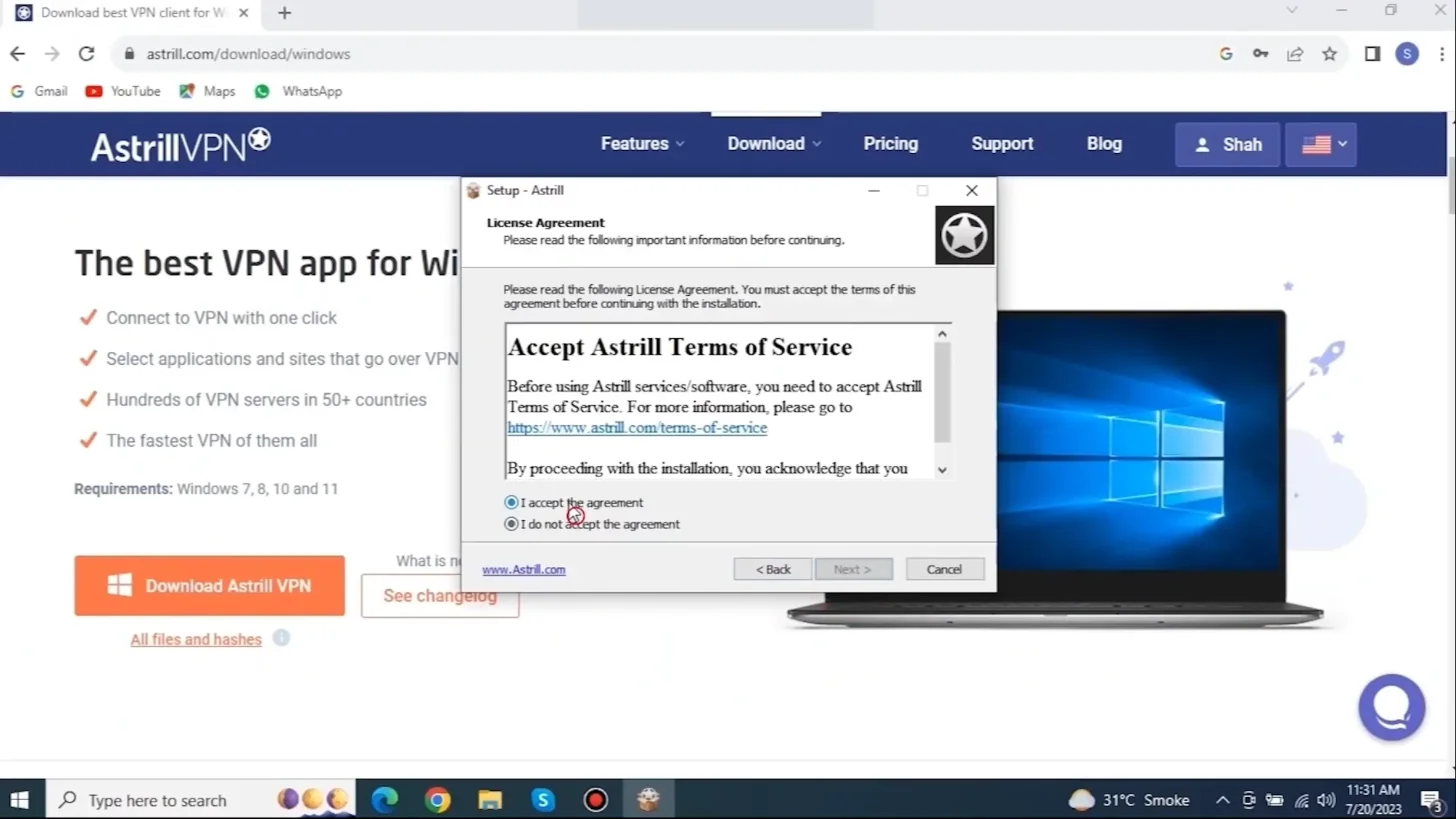Select I do not accept the agreement
The height and width of the screenshot is (819, 1456).
(512, 524)
